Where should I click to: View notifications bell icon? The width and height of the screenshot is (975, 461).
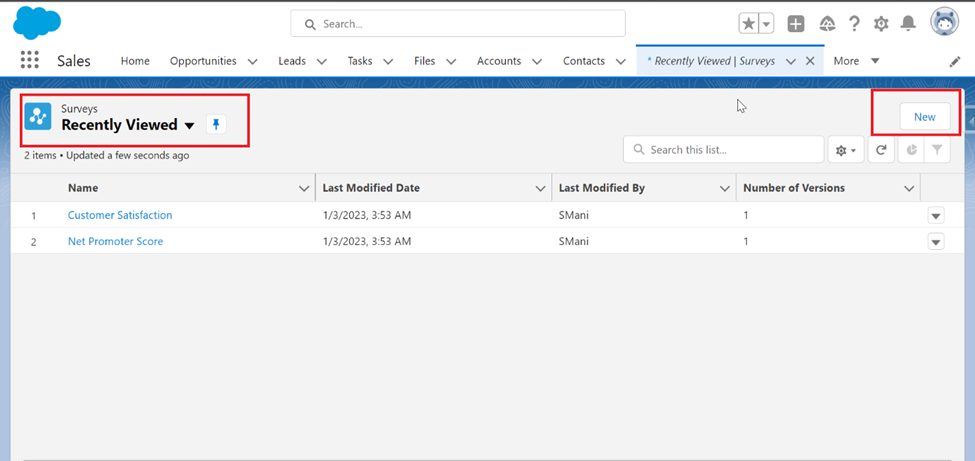908,24
